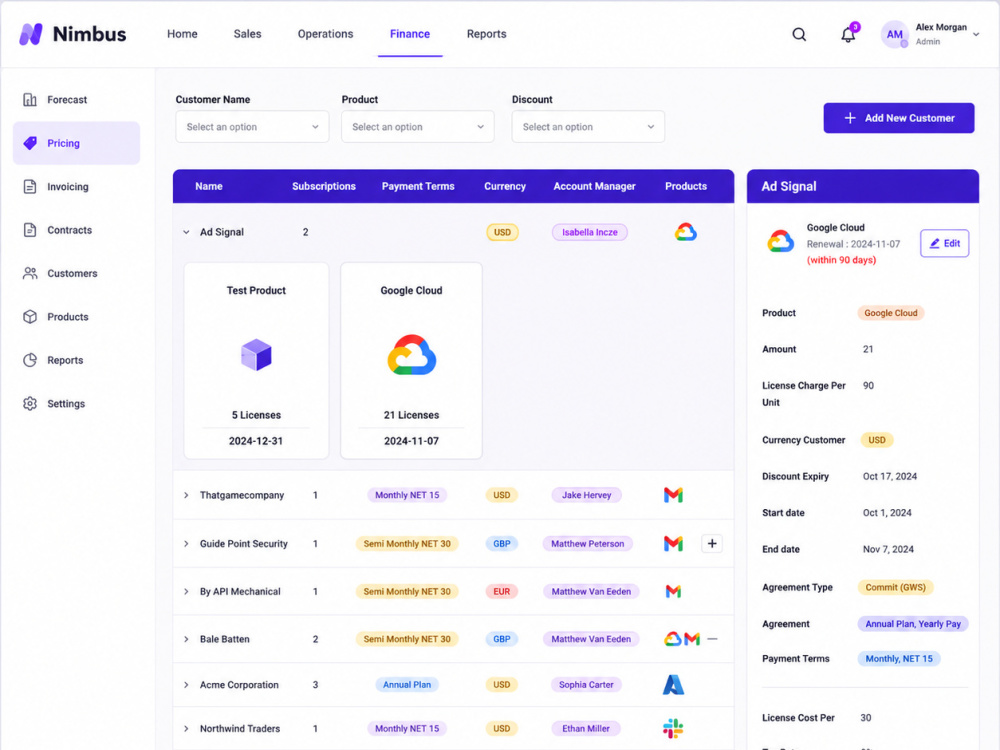Click the Jake Hervey manager tag
The height and width of the screenshot is (750, 1000).
click(587, 495)
